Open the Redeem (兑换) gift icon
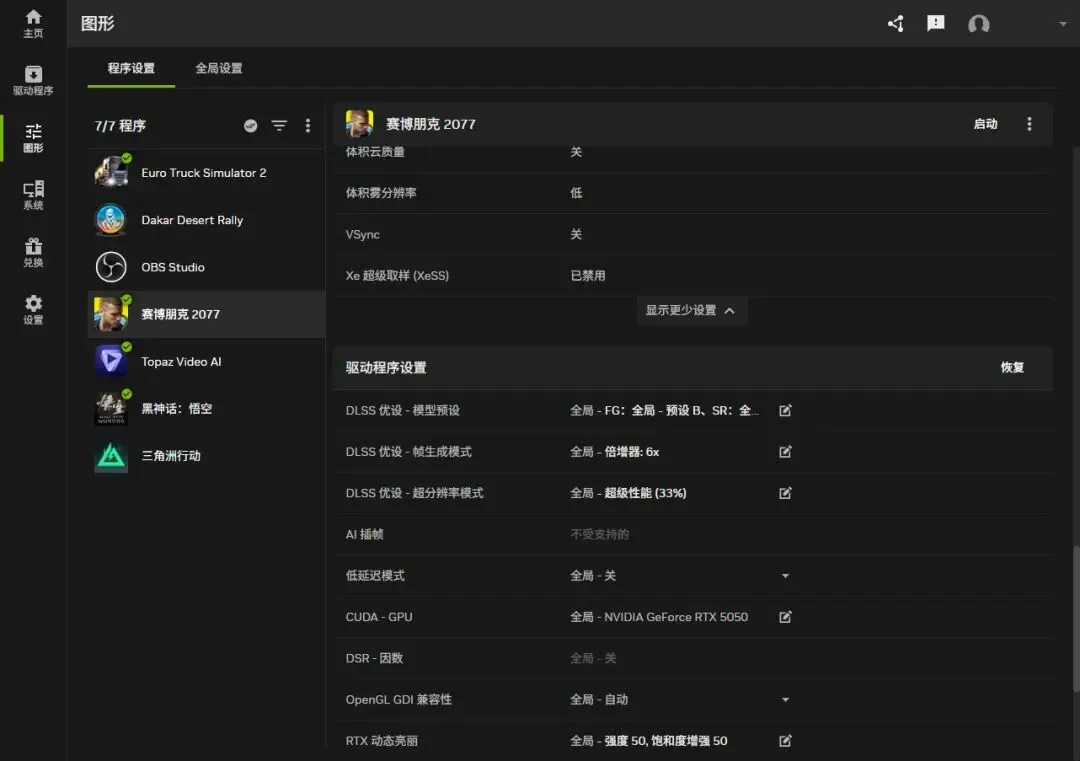 coord(33,252)
